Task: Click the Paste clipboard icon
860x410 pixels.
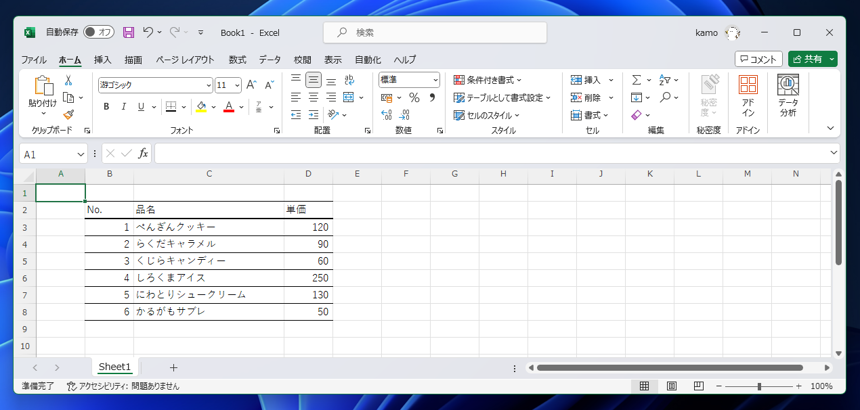Action: 43,86
